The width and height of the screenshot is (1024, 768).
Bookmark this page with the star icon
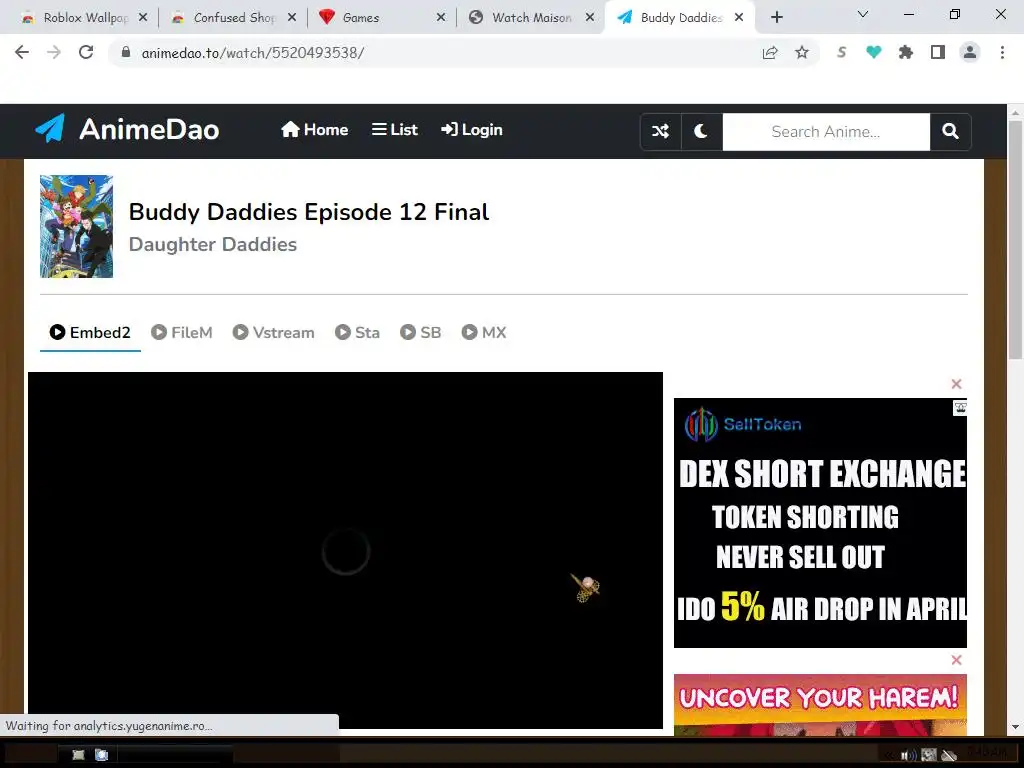802,53
